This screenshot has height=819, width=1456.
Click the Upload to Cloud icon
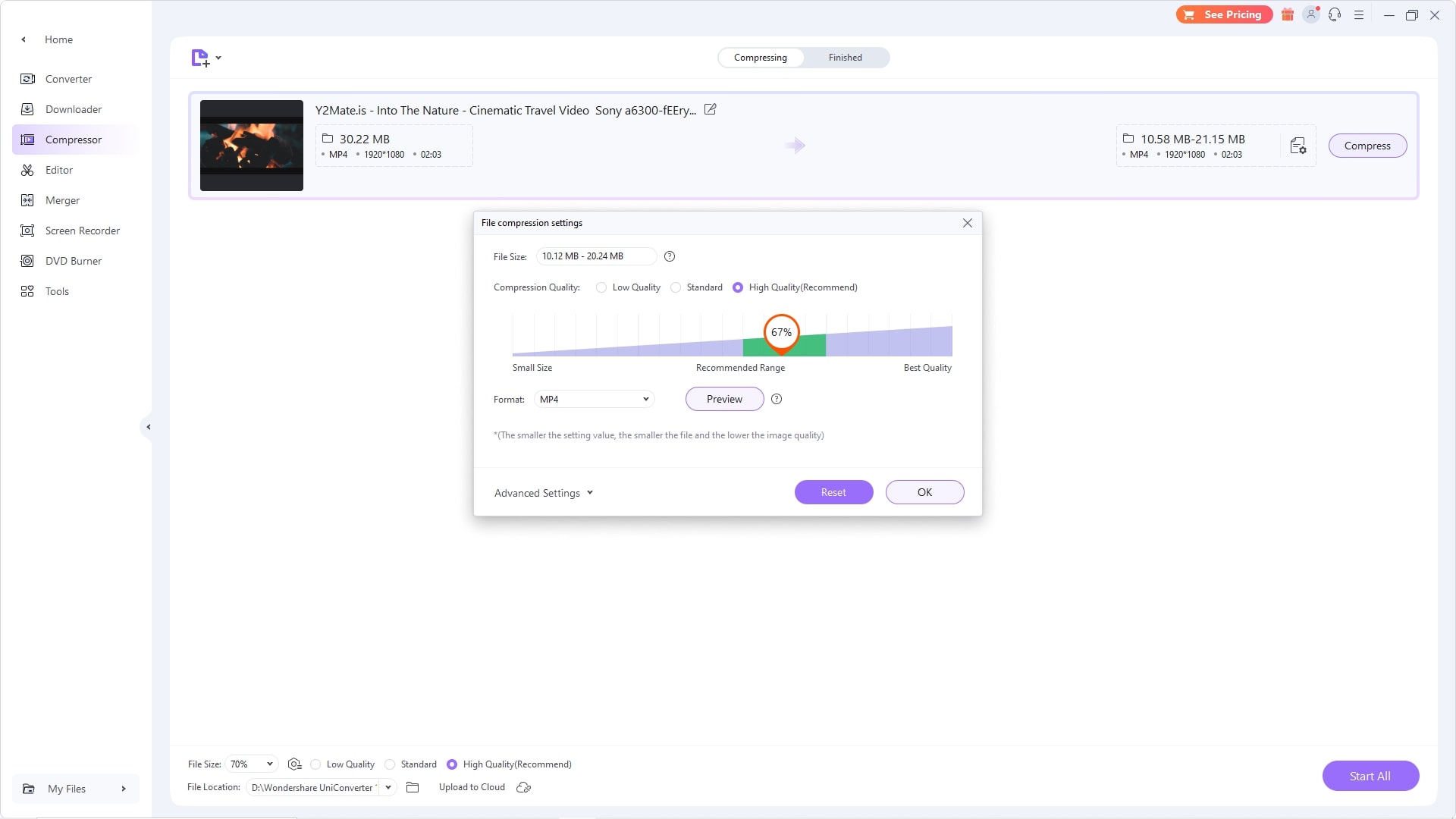coord(523,788)
